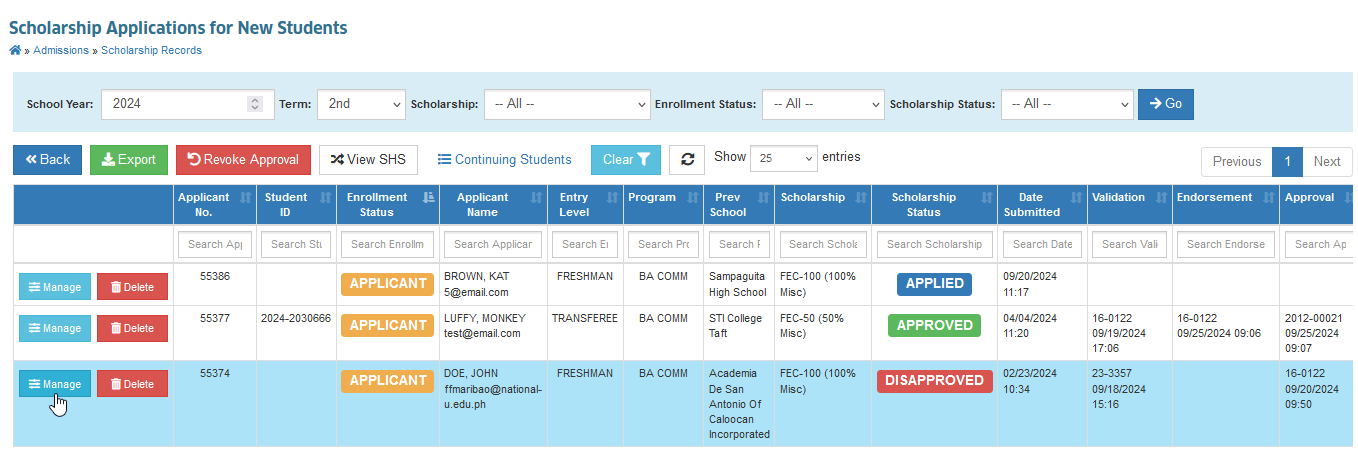Sort by Applicant No. column arrows
Image resolution: width=1358 pixels, height=453 pixels.
(245, 198)
